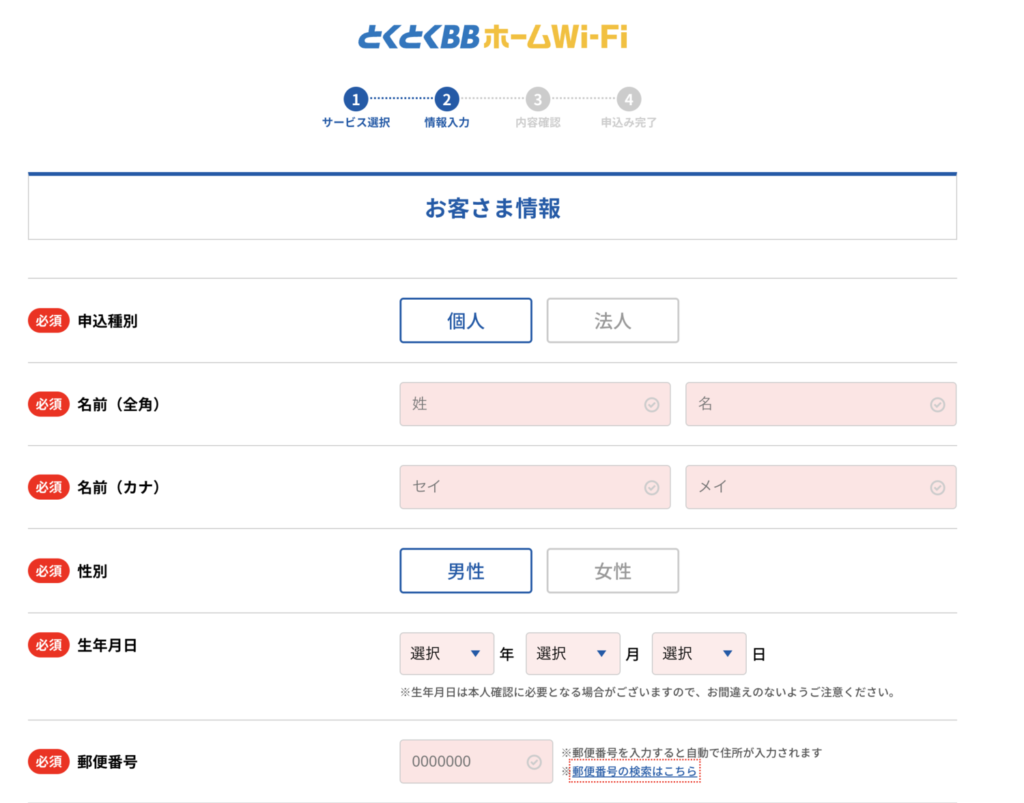Open 郵便番号の検索はこちら link

(634, 772)
